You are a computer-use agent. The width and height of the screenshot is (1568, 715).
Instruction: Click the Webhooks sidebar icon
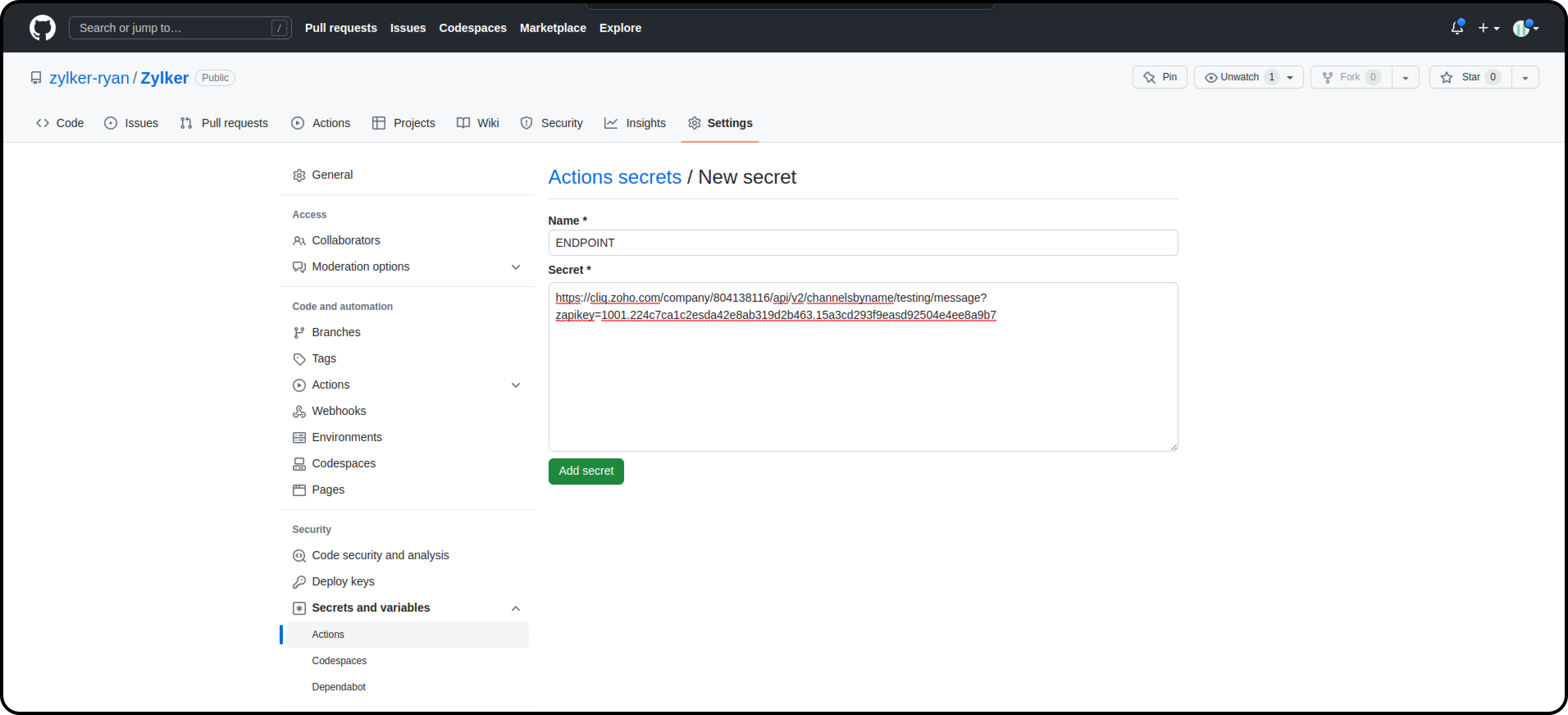tap(299, 411)
